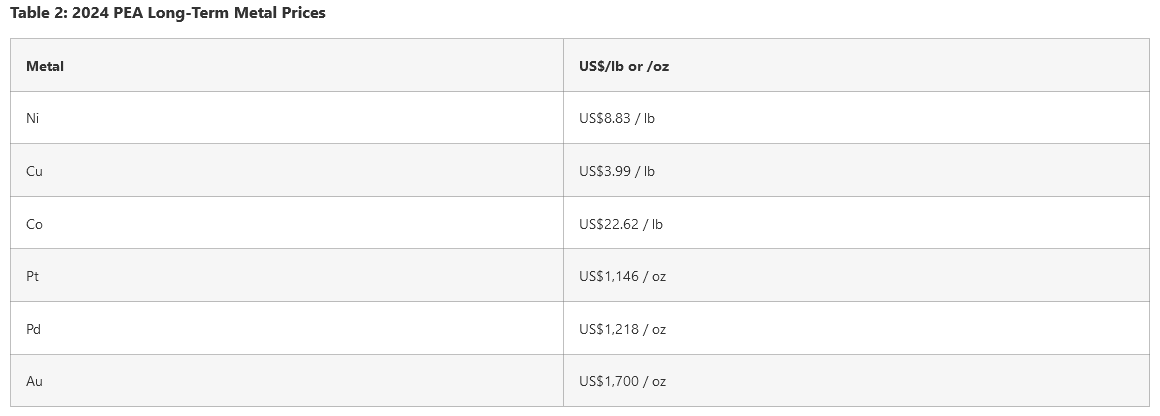Select the Co metal cell
The width and height of the screenshot is (1160, 416).
point(34,224)
